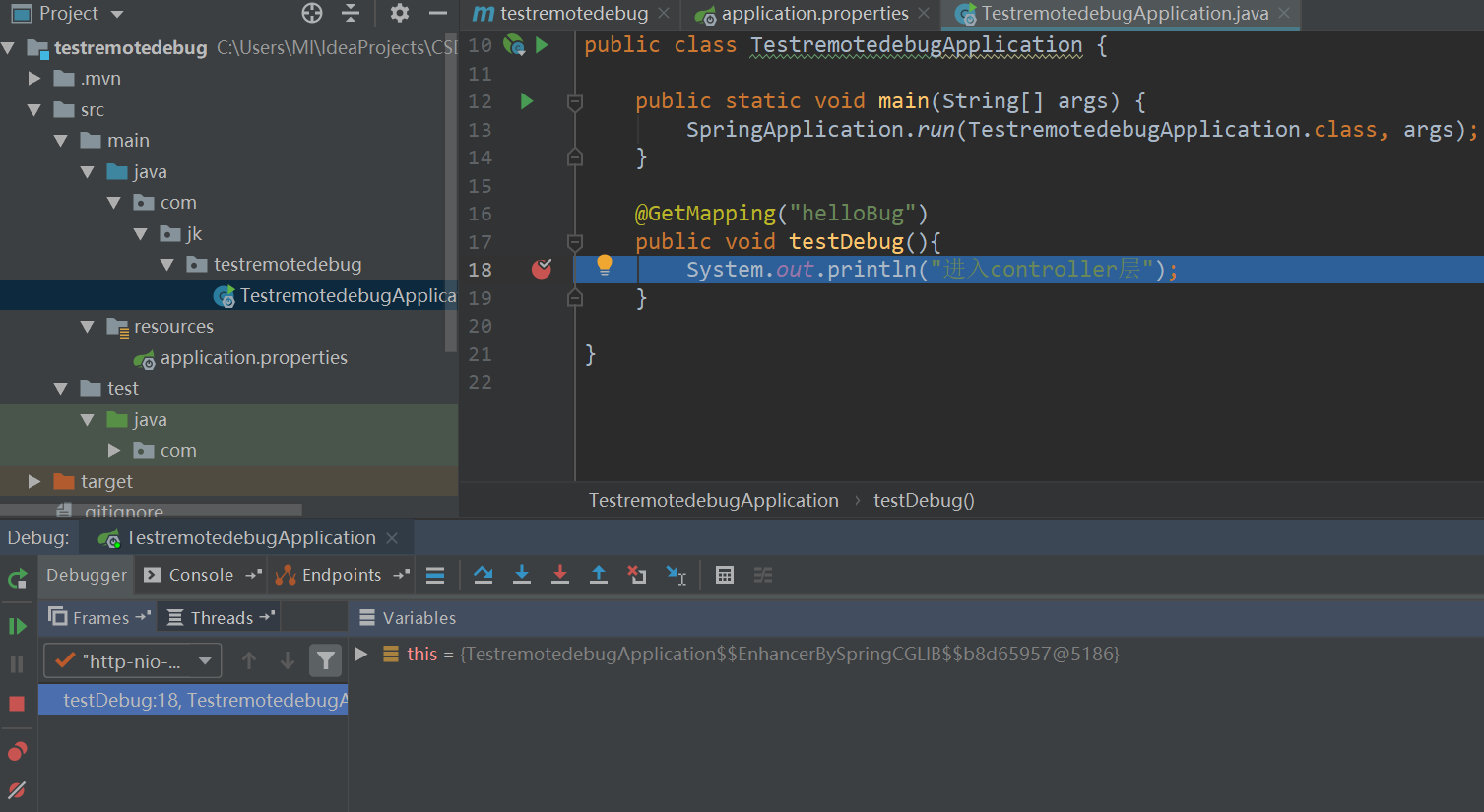Viewport: 1484px width, 812px height.
Task: Expand the 'this' variable node
Action: pyautogui.click(x=361, y=654)
